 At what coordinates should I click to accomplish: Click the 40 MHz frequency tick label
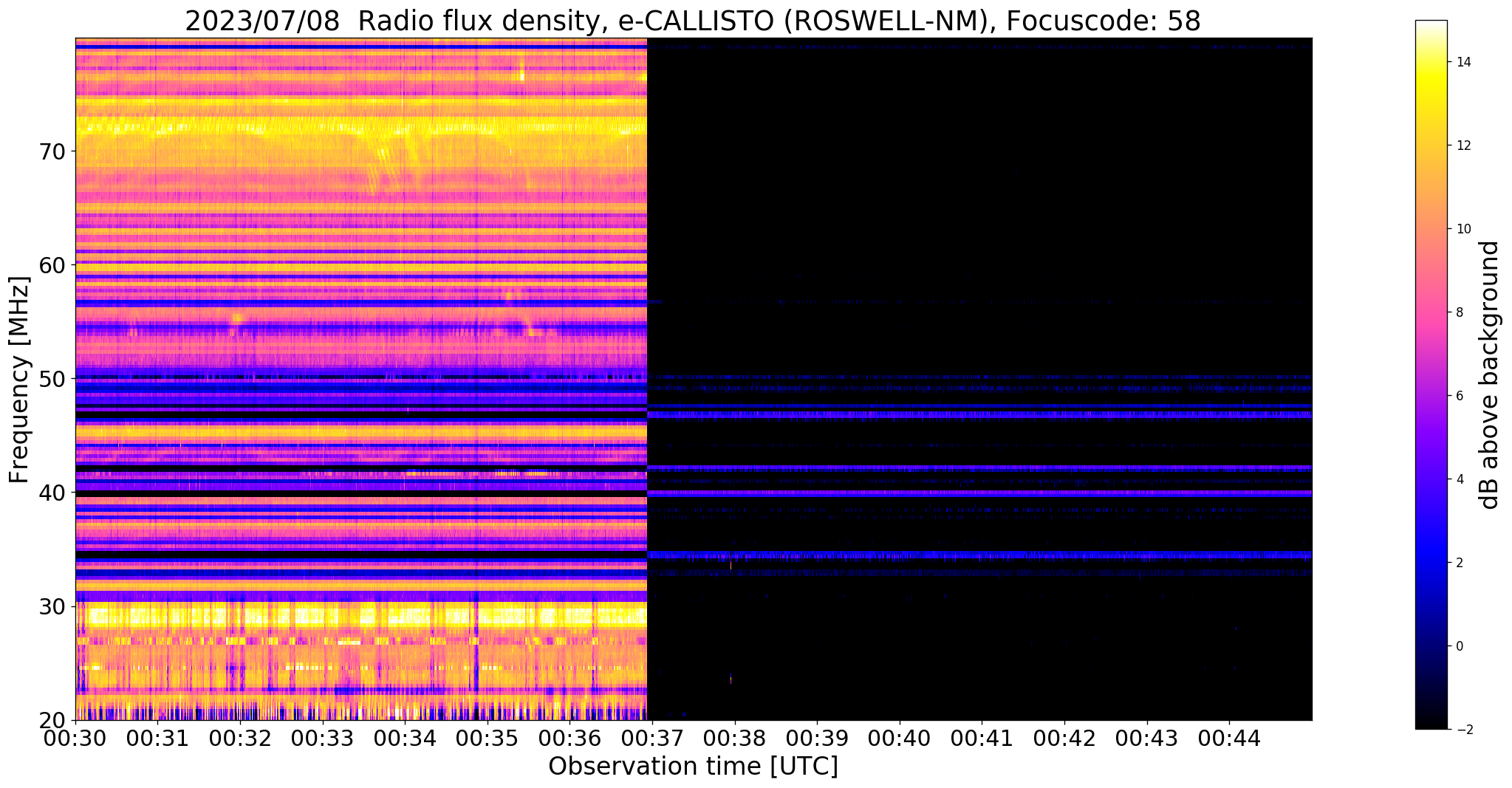(52, 493)
